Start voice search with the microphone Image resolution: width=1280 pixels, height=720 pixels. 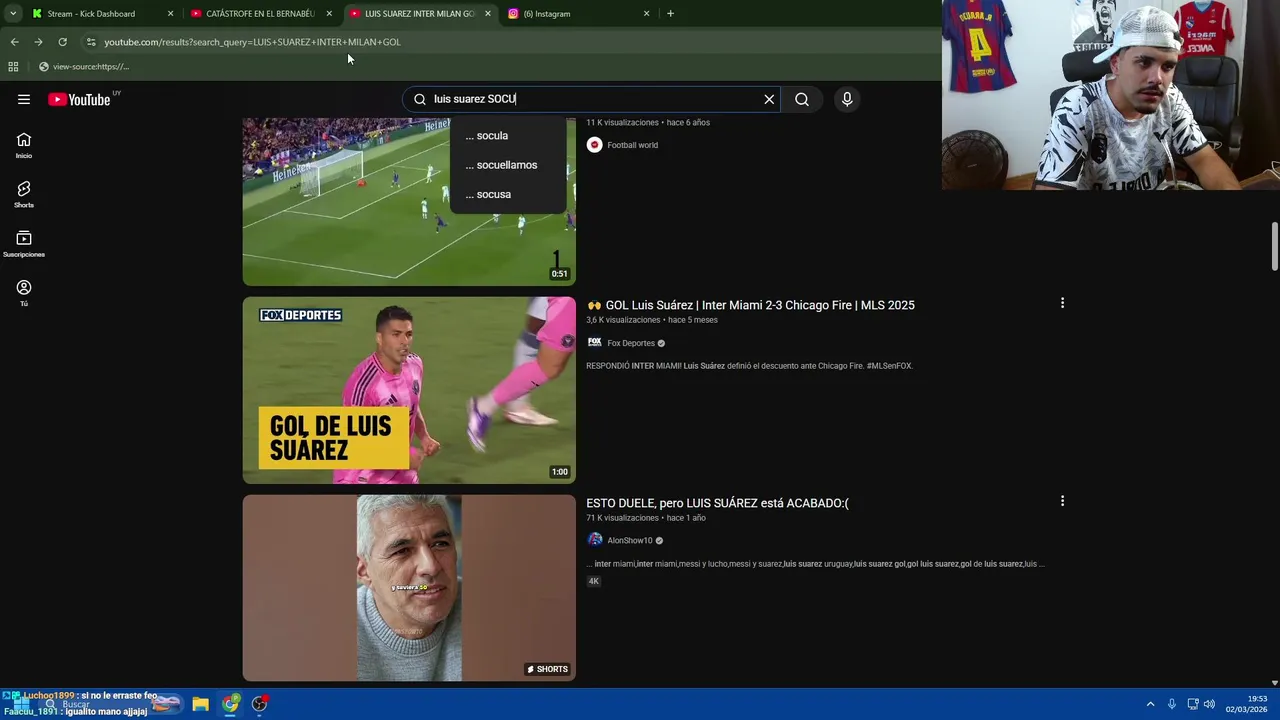847,99
